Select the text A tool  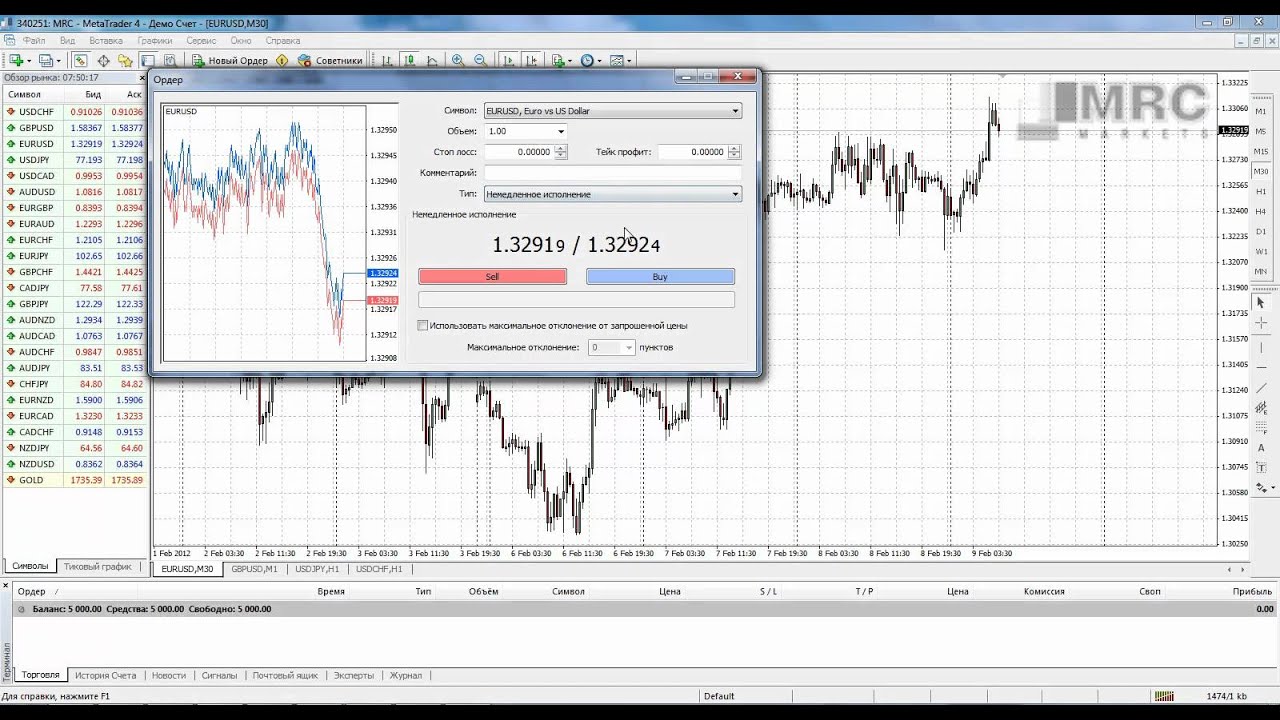click(1261, 447)
